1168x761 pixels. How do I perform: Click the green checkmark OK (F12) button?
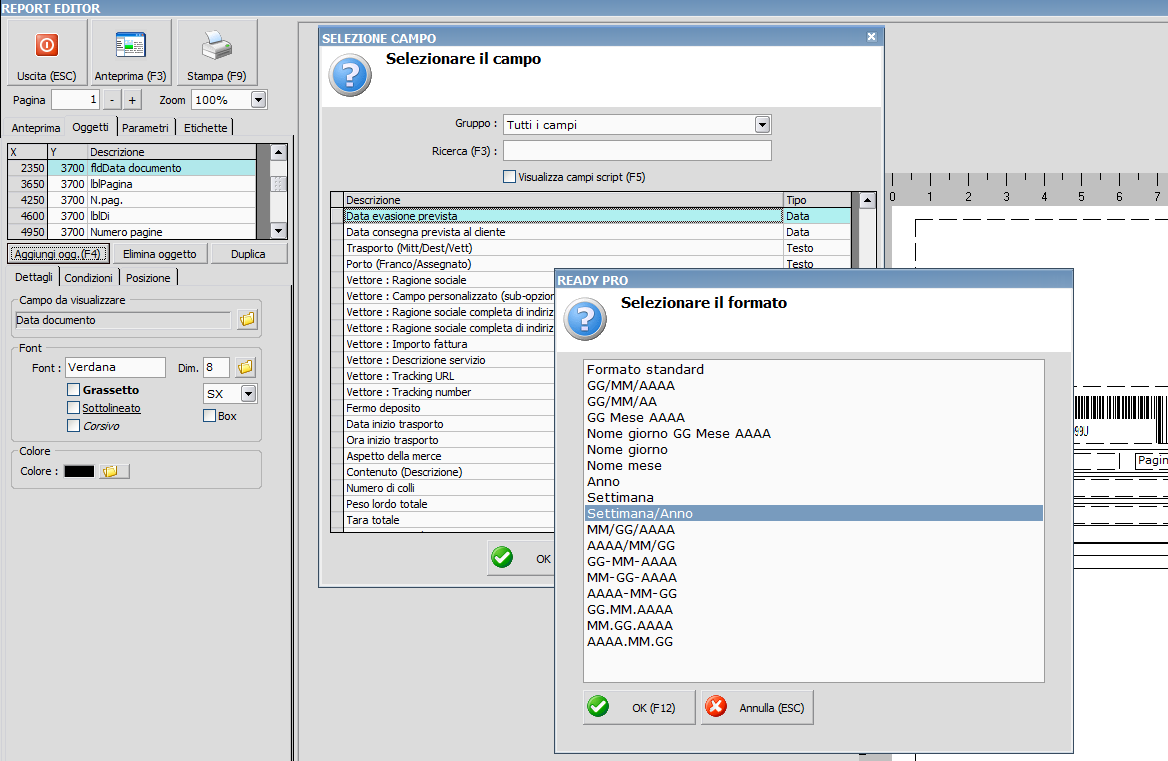(x=638, y=707)
